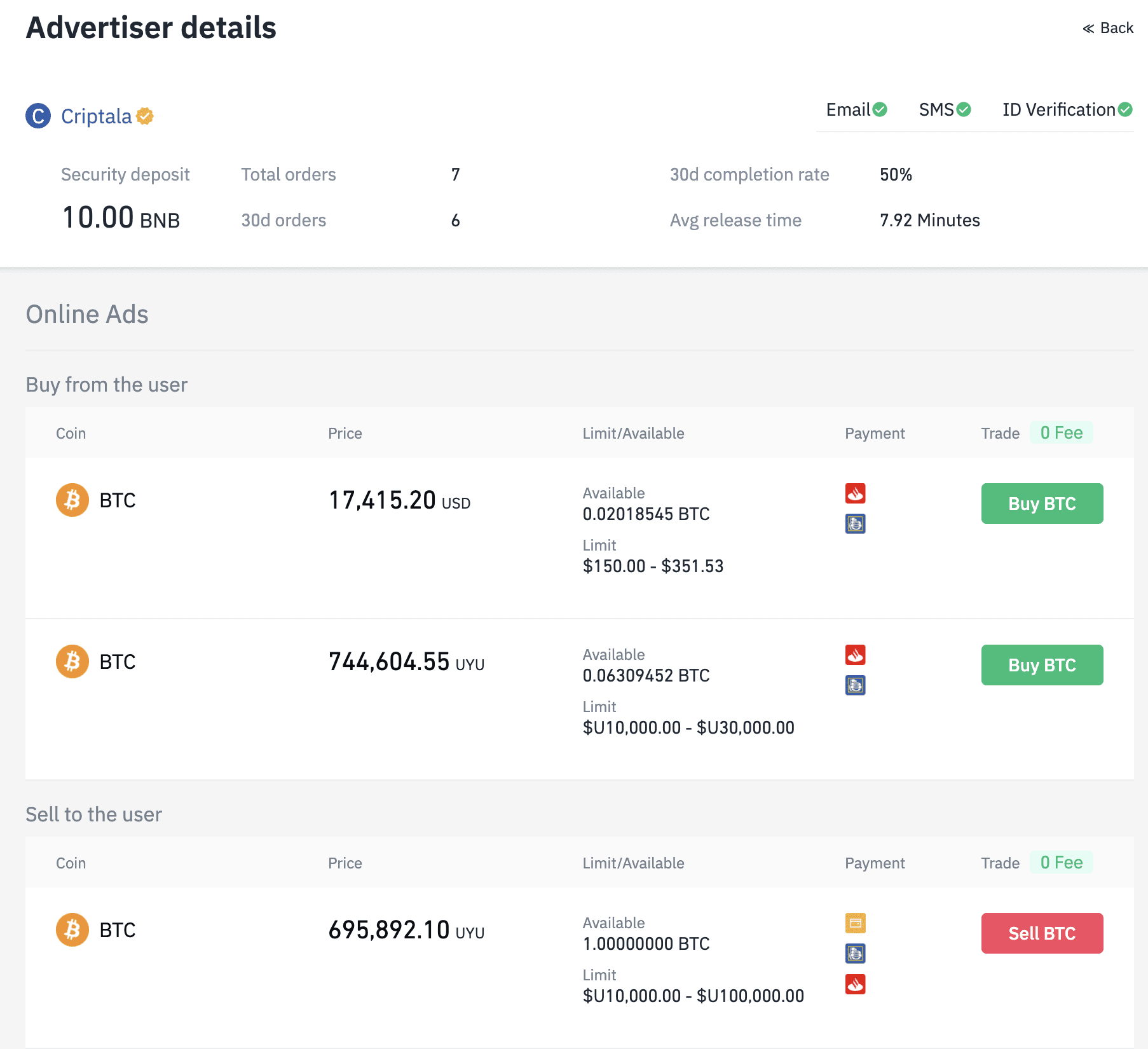This screenshot has height=1049, width=1148.
Task: Click the green check next to Email
Action: point(880,109)
